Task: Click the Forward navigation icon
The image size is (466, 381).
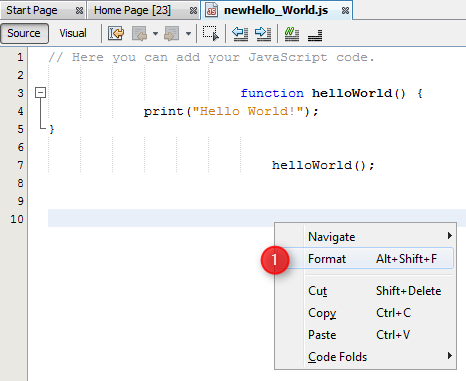Action: (172, 34)
